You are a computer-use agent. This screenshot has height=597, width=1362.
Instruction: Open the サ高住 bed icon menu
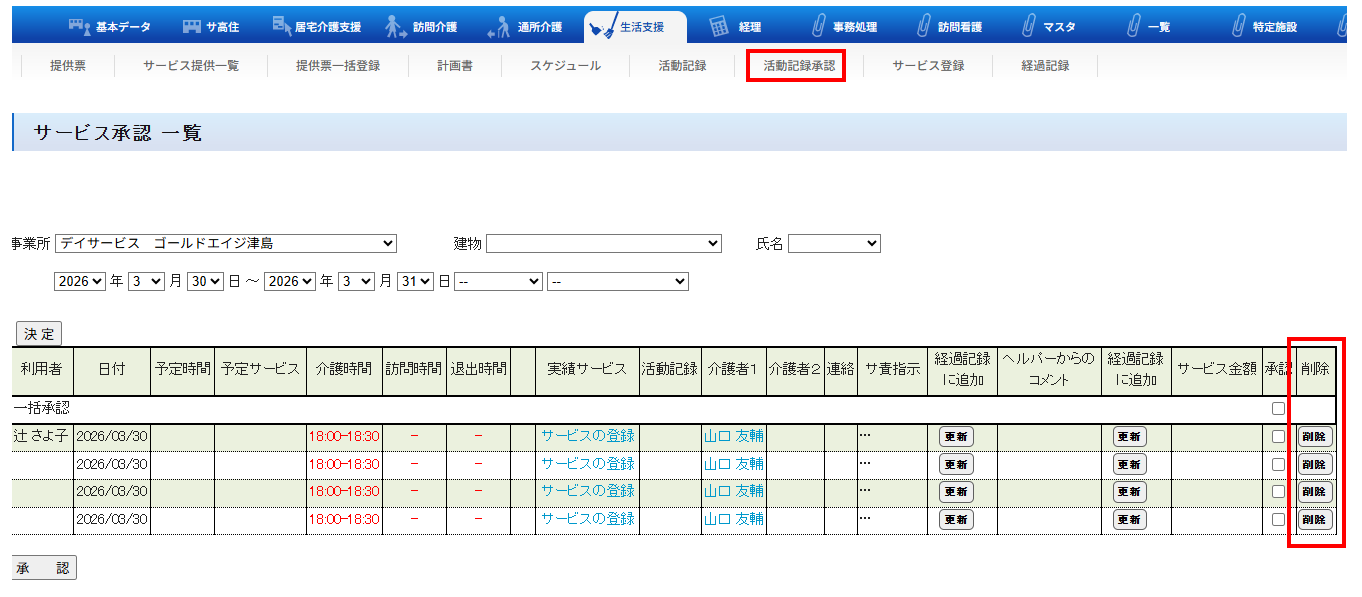(194, 27)
